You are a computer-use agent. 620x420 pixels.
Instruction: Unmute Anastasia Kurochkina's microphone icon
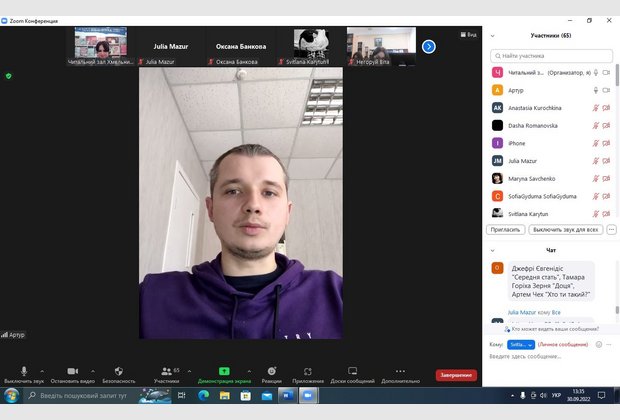pos(595,108)
